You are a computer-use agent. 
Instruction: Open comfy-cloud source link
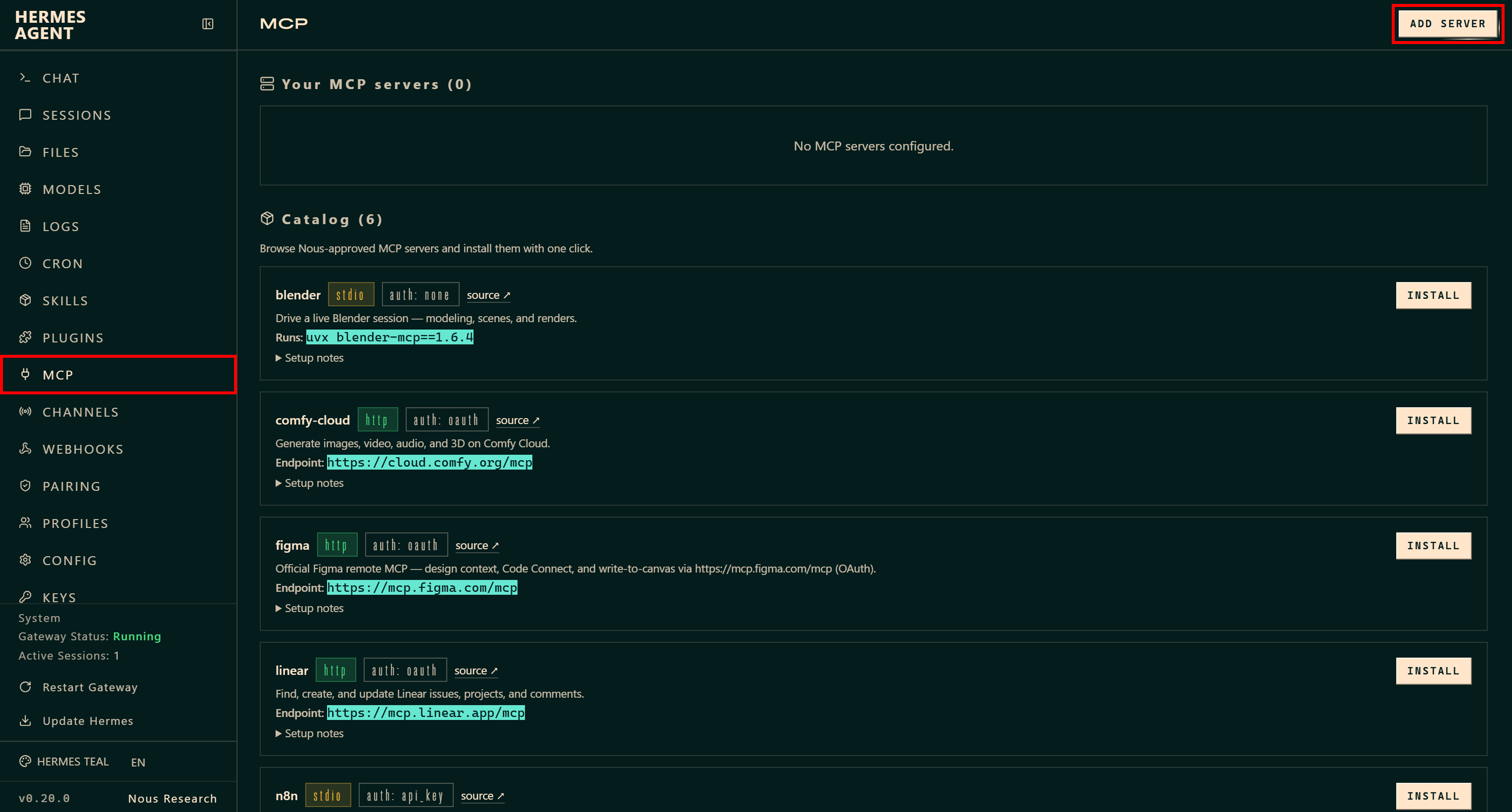[x=518, y=420]
